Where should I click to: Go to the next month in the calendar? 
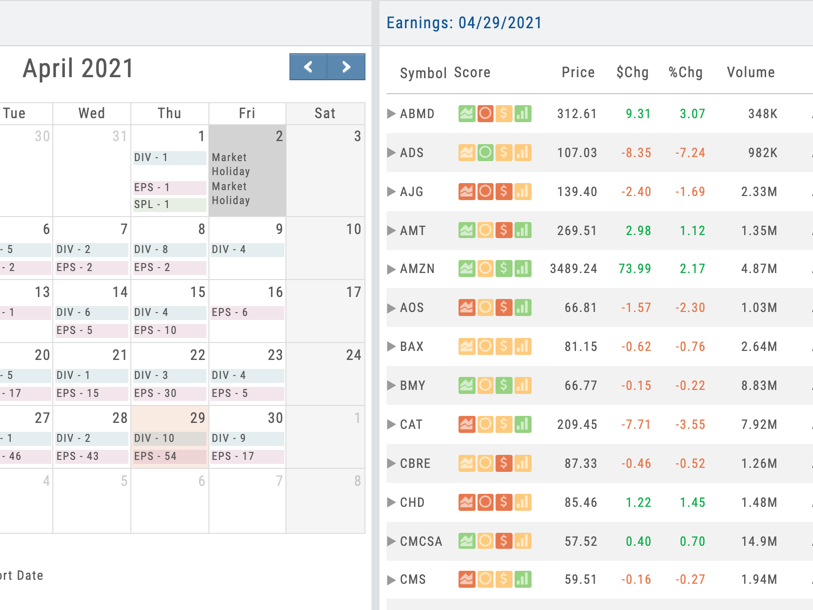346,67
